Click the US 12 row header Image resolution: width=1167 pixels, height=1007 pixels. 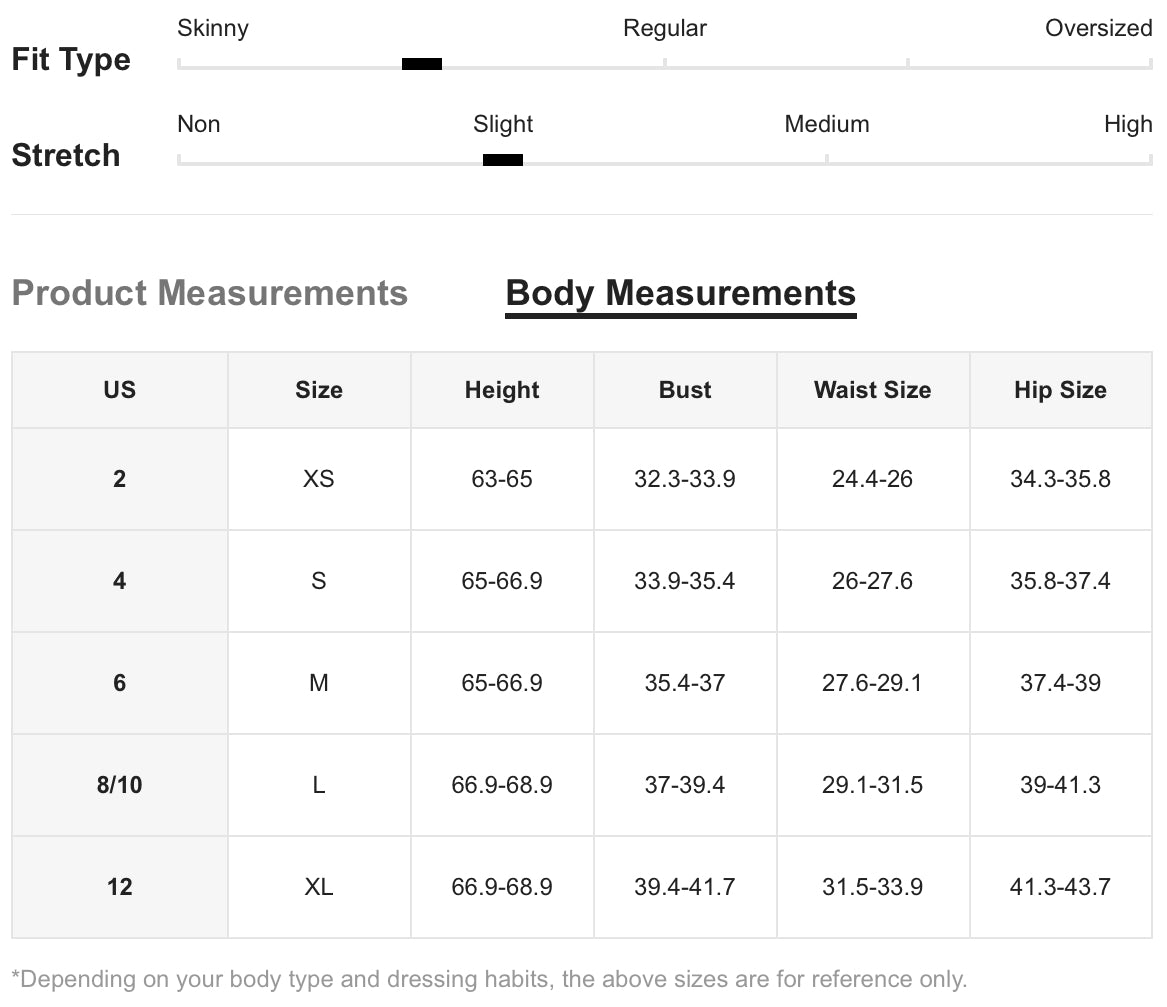(120, 887)
